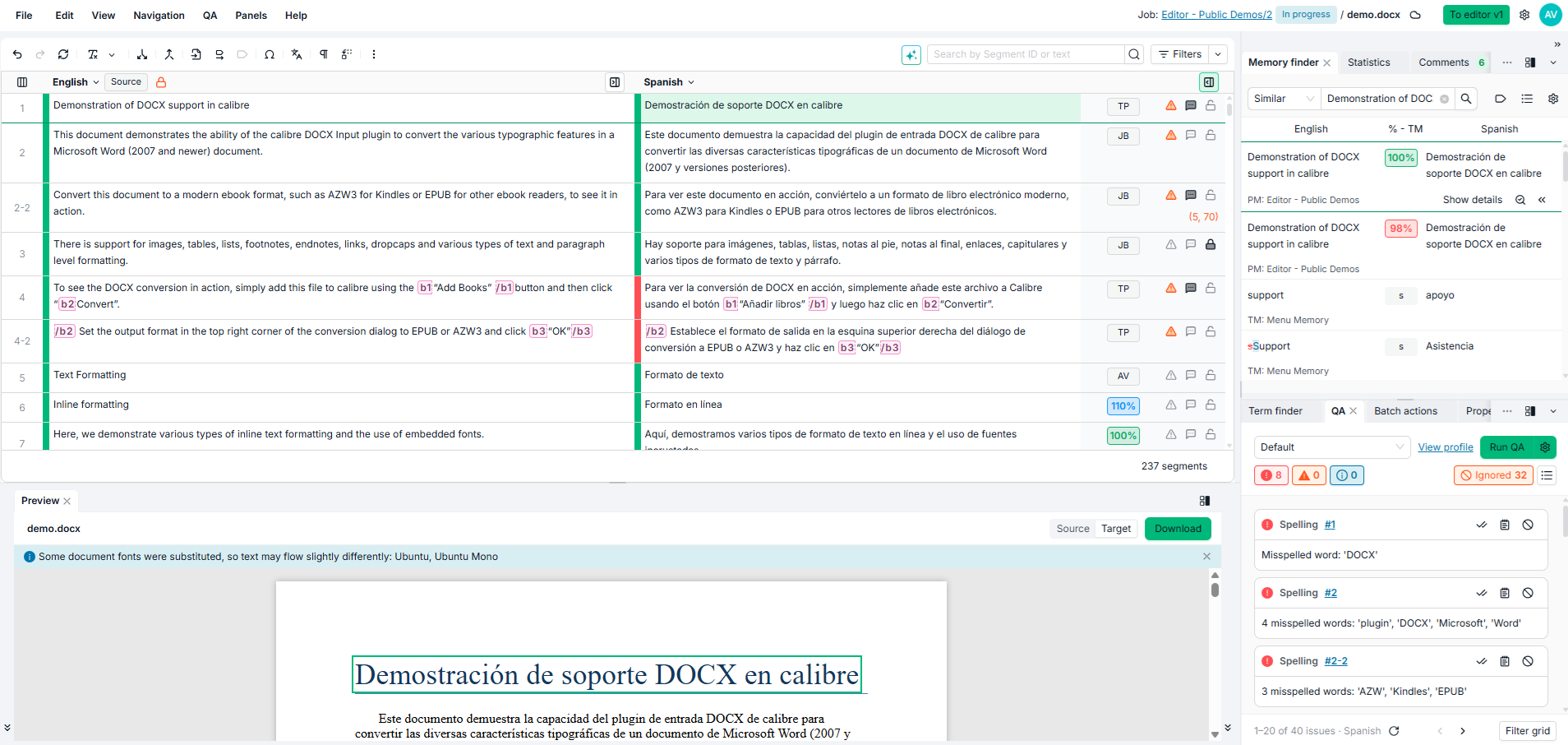Viewport: 1568px width, 745px height.
Task: Click the Memory finder list view icon
Action: [x=1527, y=99]
